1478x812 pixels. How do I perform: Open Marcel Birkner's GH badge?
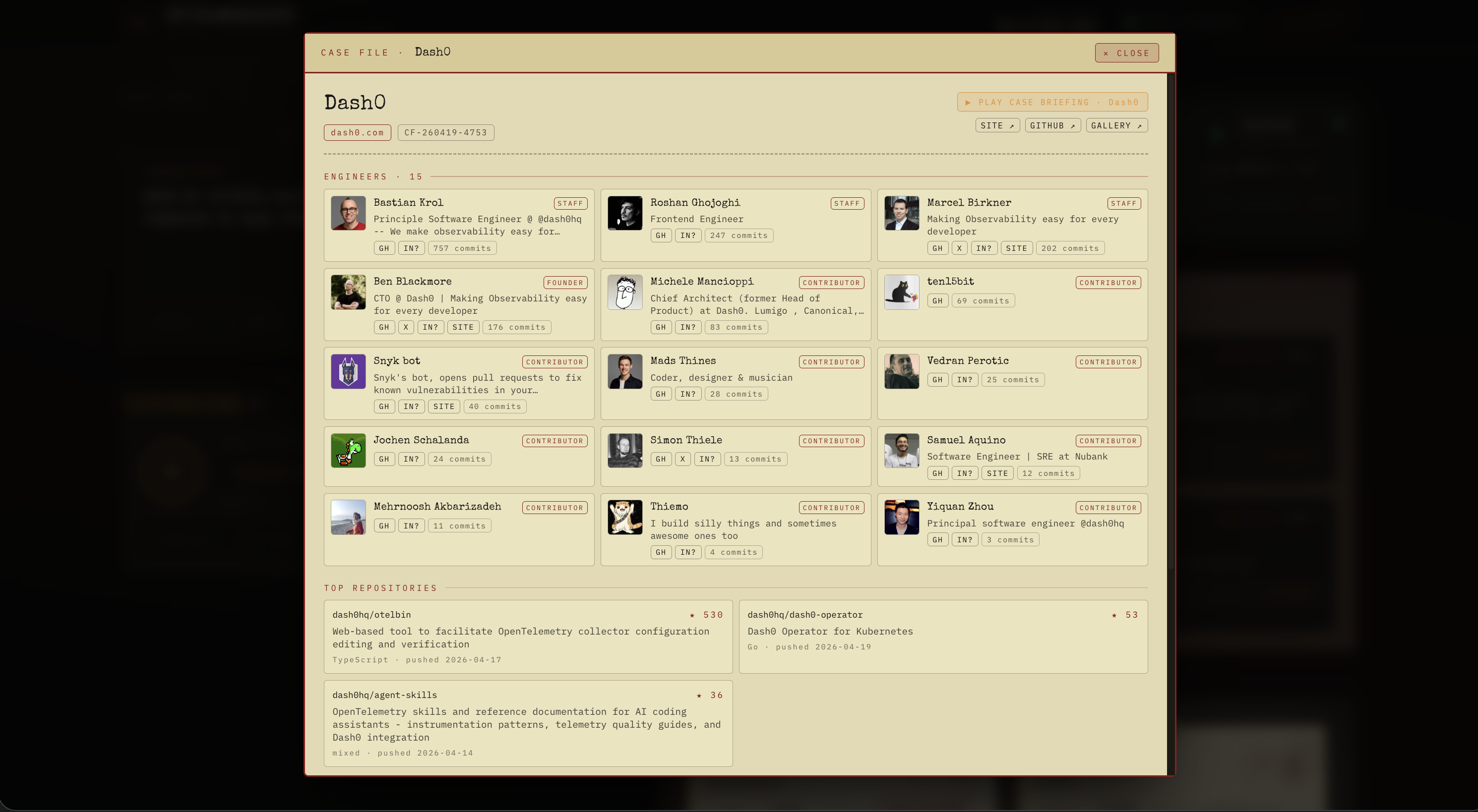click(937, 248)
